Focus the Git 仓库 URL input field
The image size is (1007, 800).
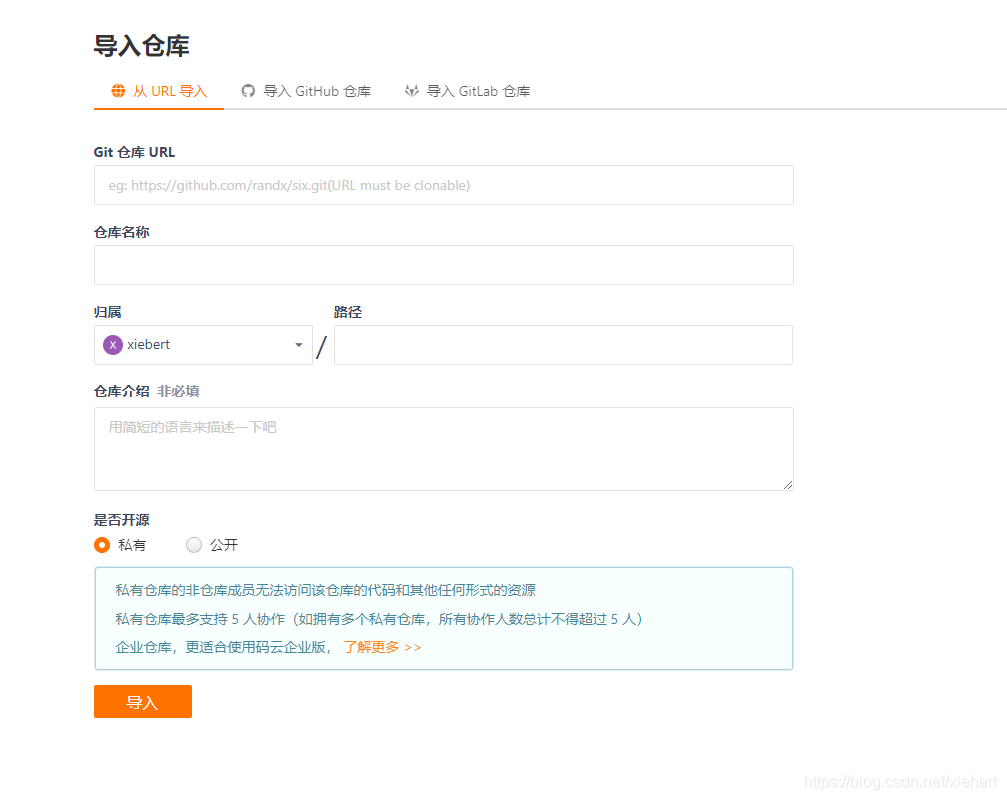point(444,185)
